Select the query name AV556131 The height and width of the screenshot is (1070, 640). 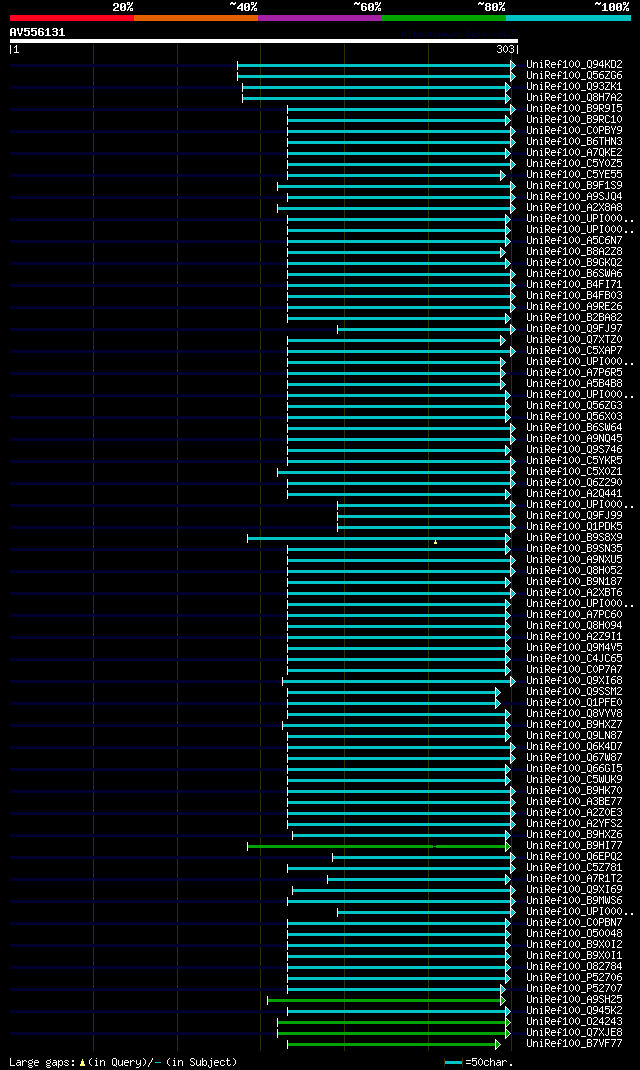[x=38, y=32]
